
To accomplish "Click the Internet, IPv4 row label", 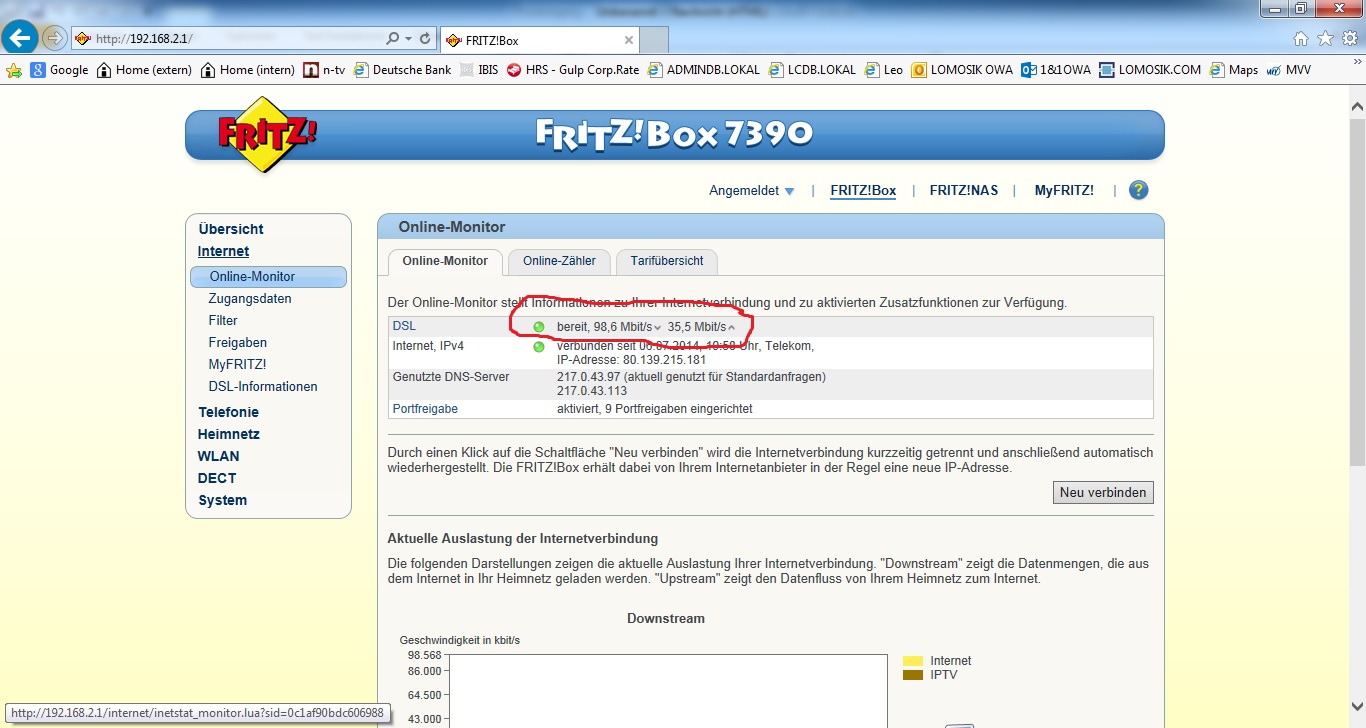I will 428,346.
